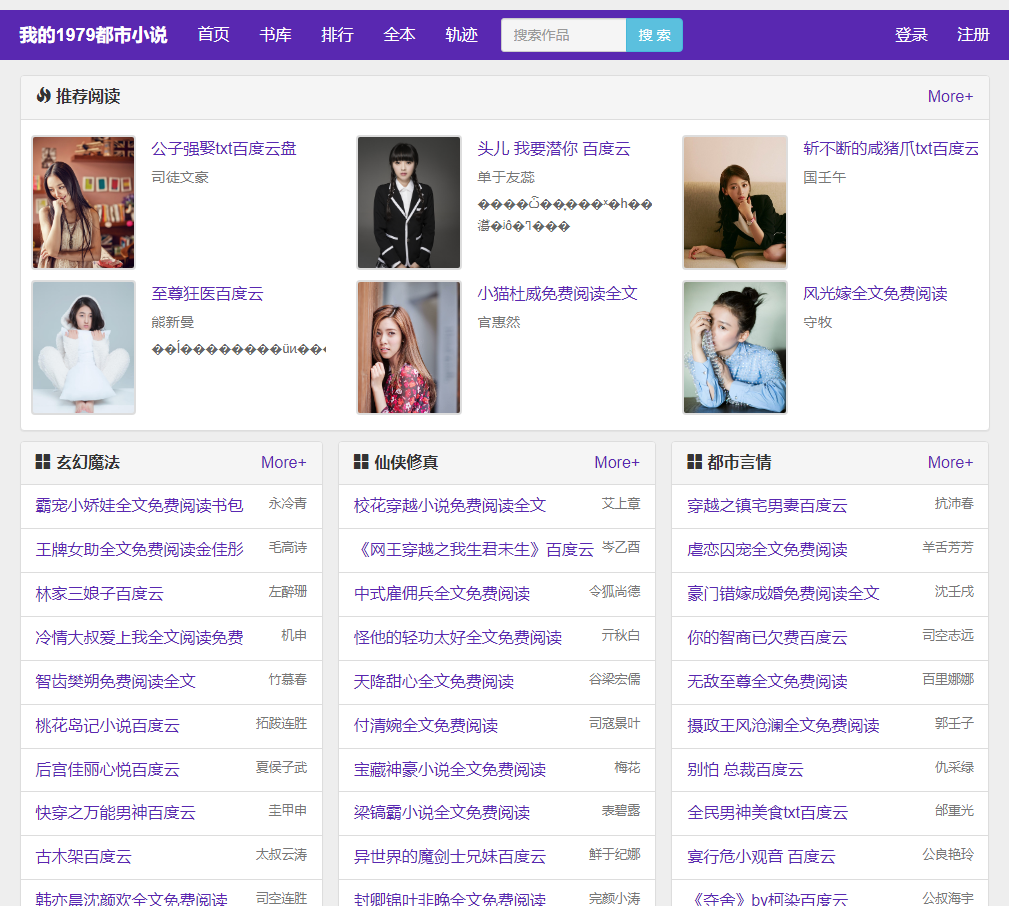Open 王牌女助全文免费阅读金佳彤
The image size is (1009, 906).
[x=140, y=550]
